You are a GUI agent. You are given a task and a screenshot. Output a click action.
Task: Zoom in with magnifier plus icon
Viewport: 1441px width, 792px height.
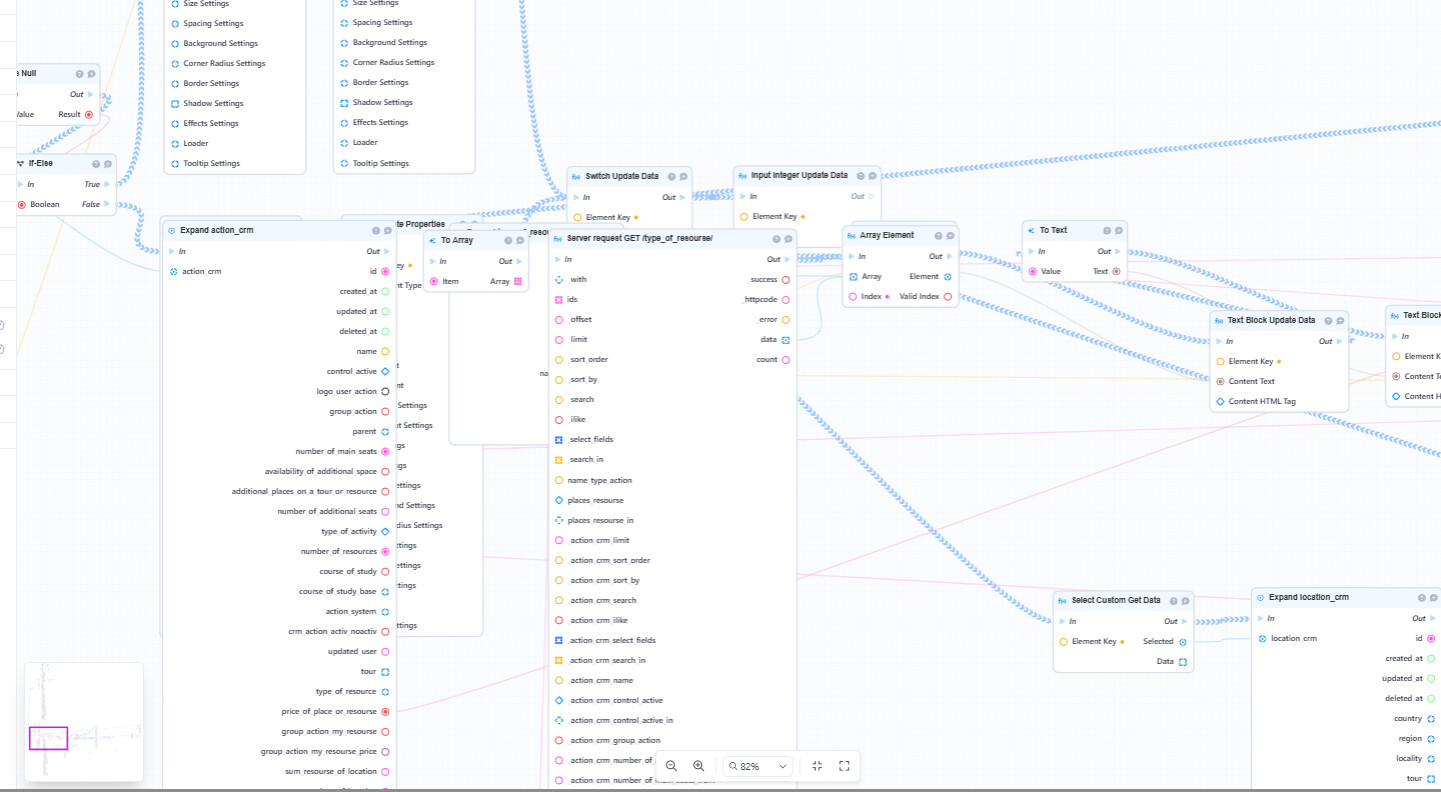pyautogui.click(x=698, y=766)
